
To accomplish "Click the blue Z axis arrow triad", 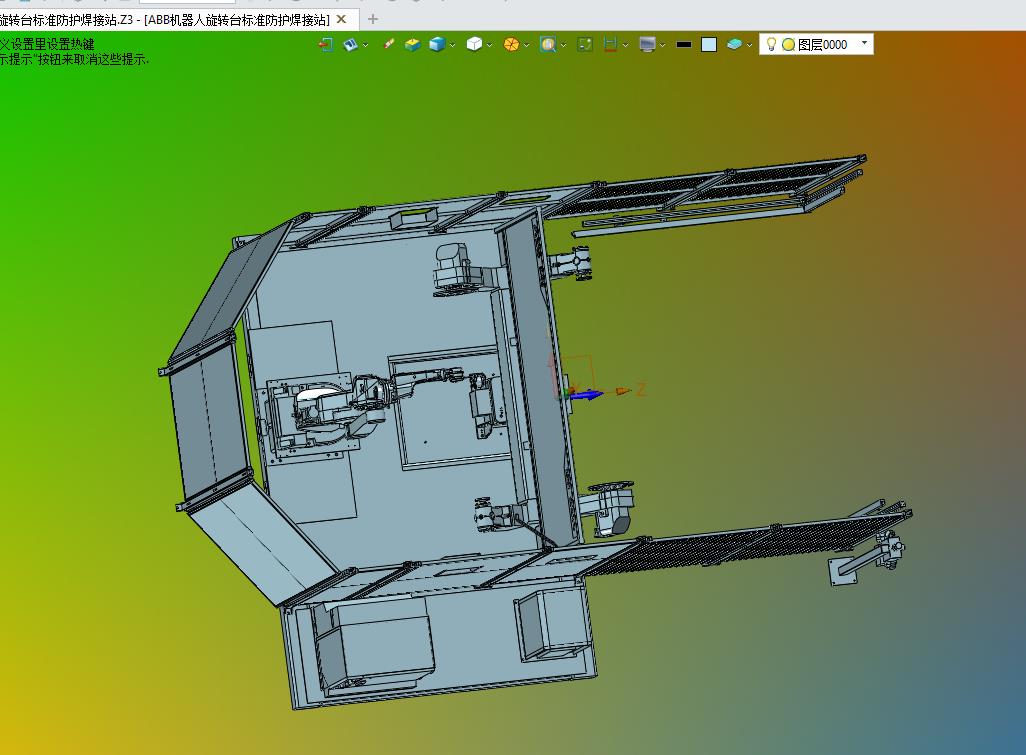I will click(x=587, y=395).
